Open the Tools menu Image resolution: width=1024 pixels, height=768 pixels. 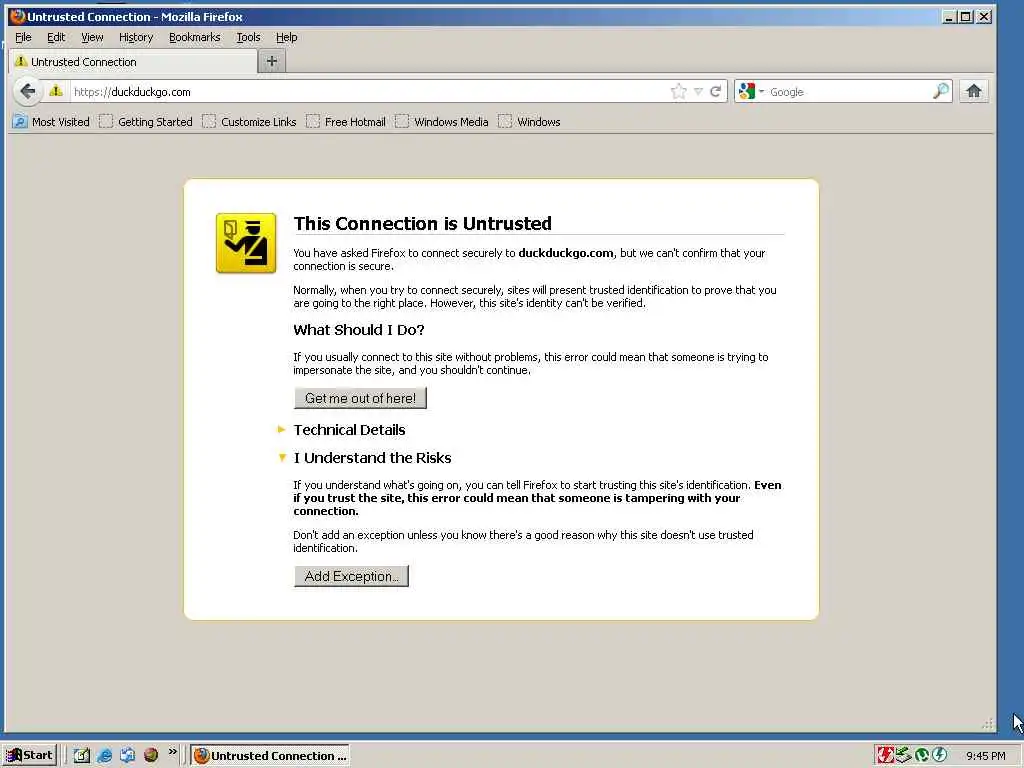(248, 37)
